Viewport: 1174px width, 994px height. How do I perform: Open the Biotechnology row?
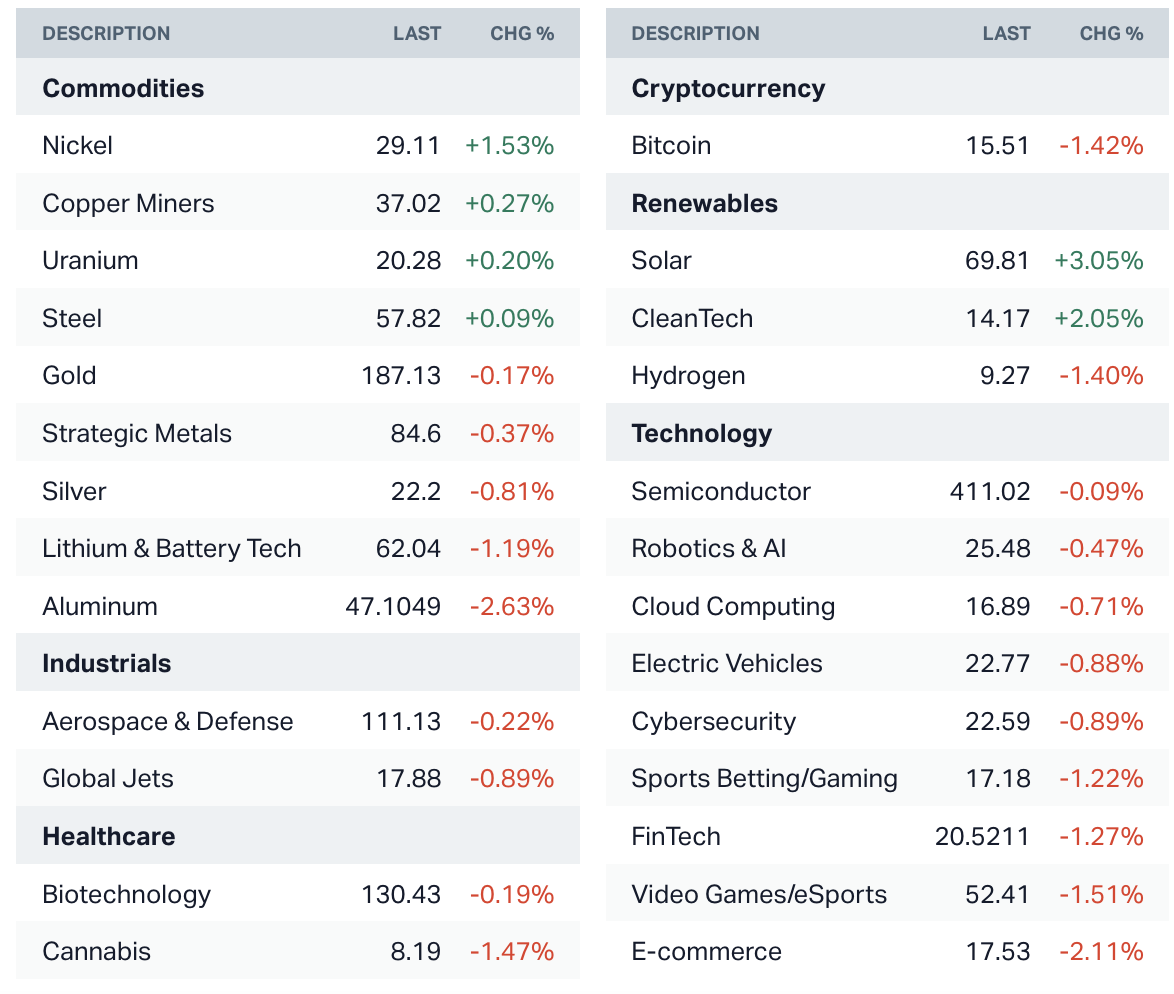pos(126,895)
